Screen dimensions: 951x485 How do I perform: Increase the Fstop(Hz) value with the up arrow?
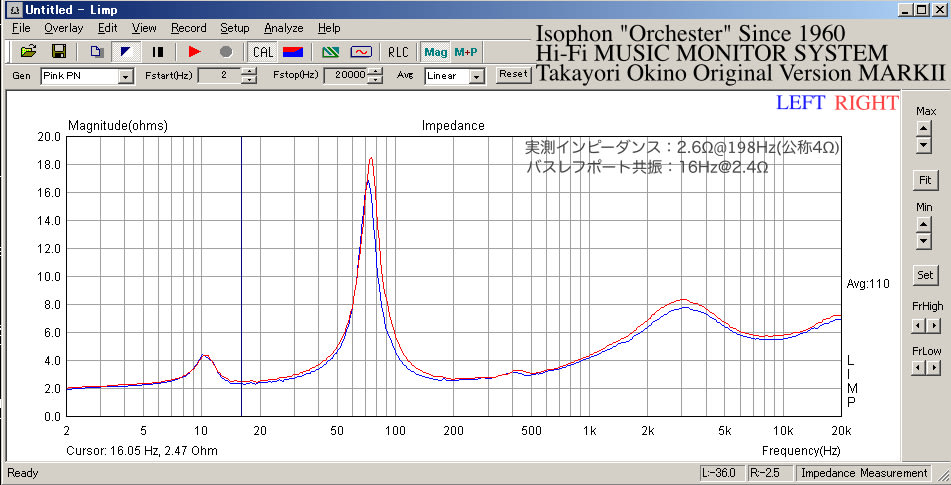pyautogui.click(x=376, y=72)
